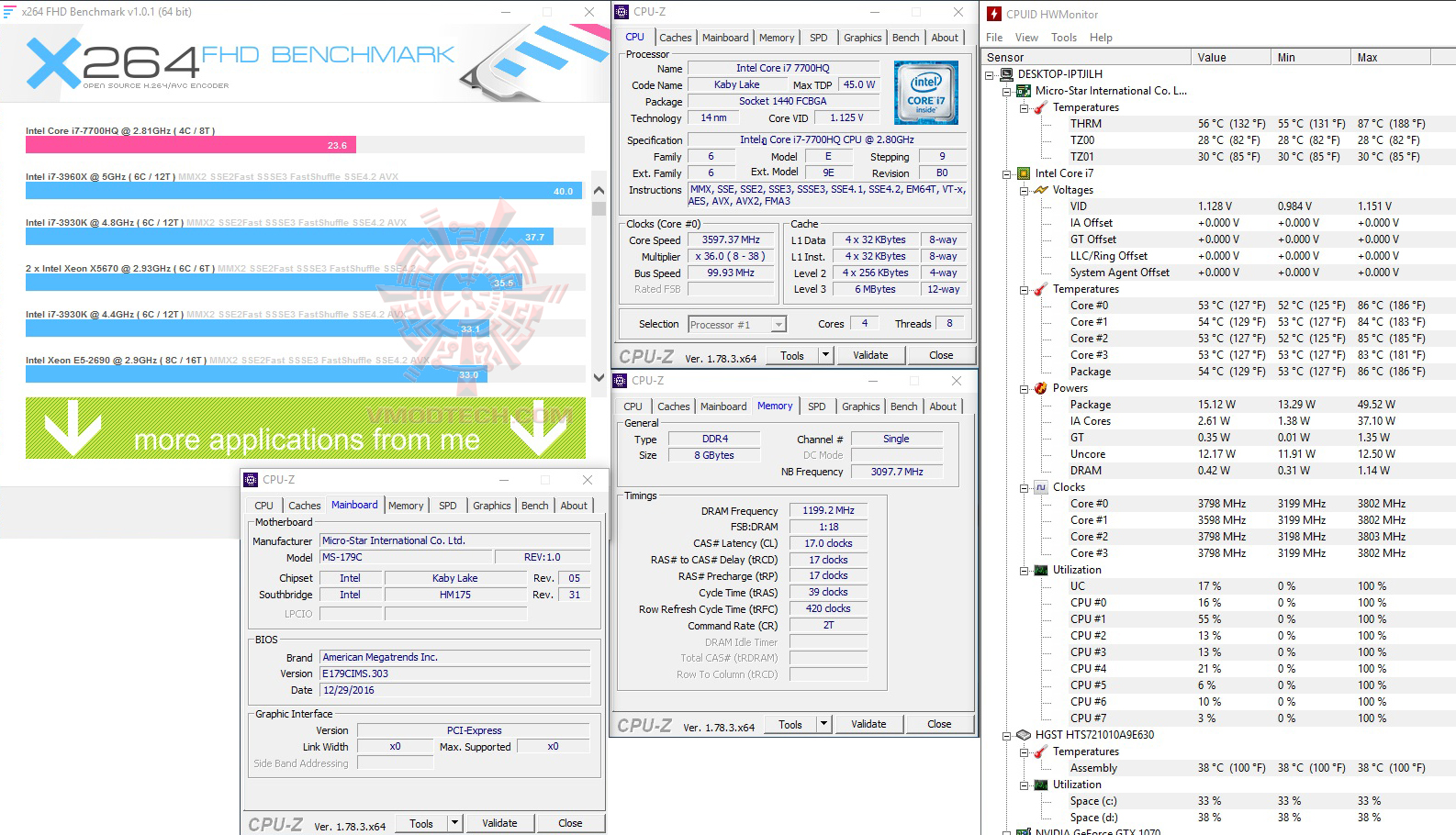The height and width of the screenshot is (835, 1456).
Task: Open the Tools dropdown arrow in CPU-Z Mainboard window
Action: [x=454, y=823]
